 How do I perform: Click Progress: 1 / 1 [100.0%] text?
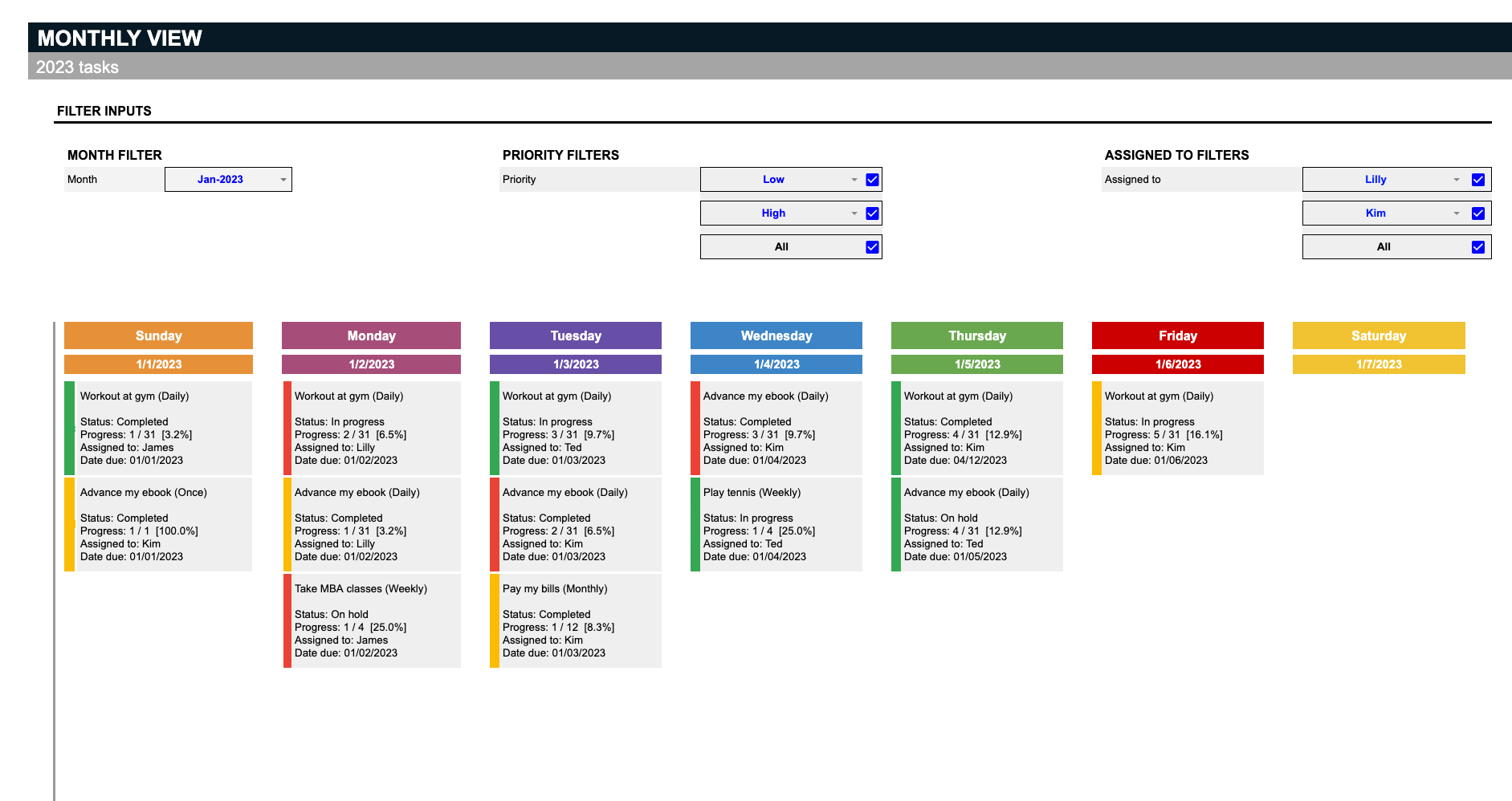point(139,531)
